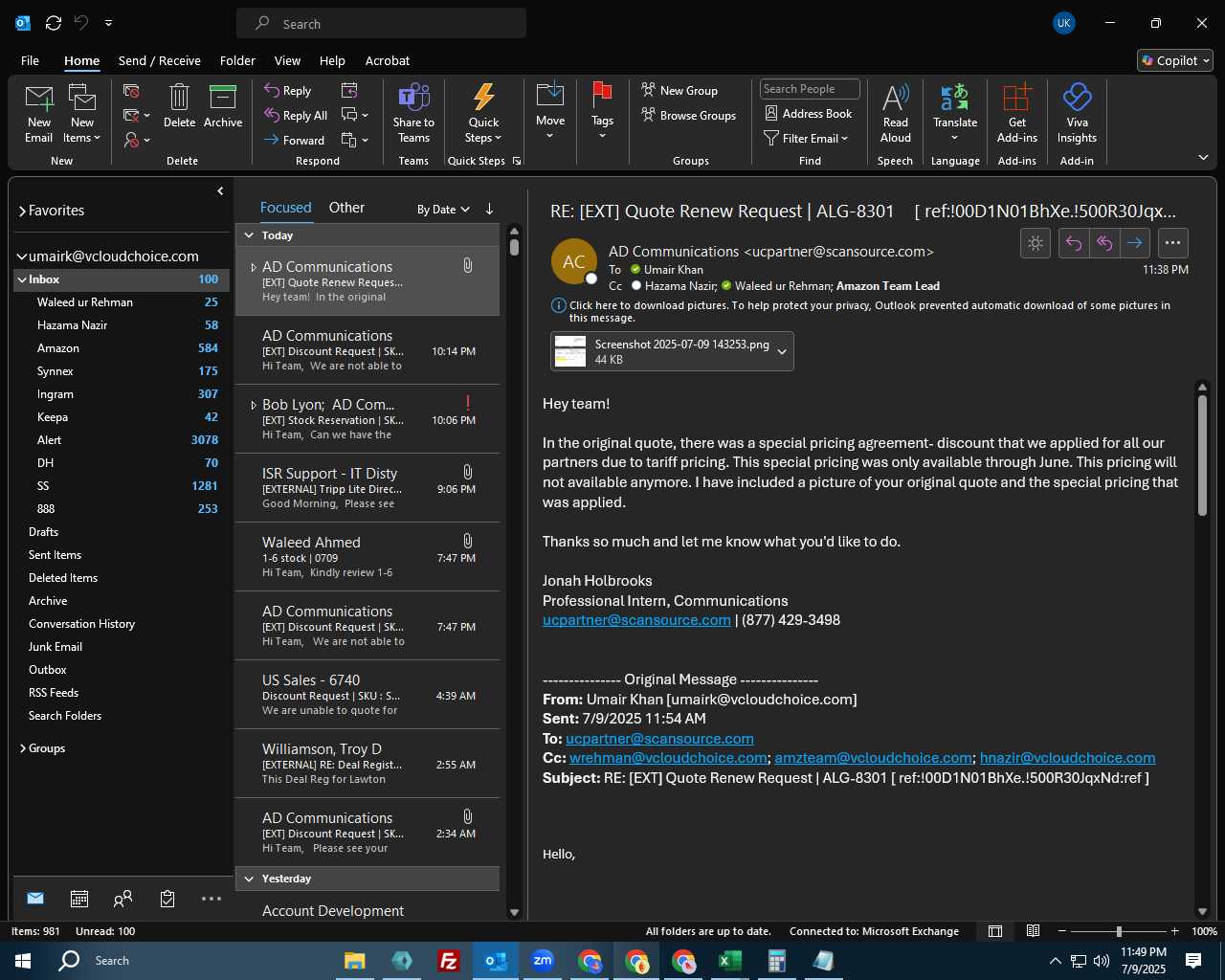The width and height of the screenshot is (1225, 980).
Task: Click reply all icon in reading pane
Action: (x=1104, y=243)
